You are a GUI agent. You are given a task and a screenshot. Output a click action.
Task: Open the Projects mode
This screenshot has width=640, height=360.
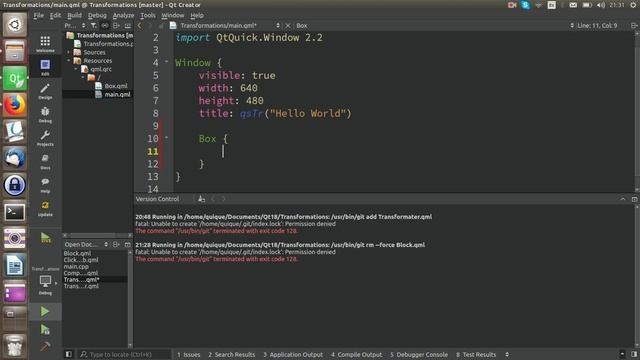(x=45, y=138)
